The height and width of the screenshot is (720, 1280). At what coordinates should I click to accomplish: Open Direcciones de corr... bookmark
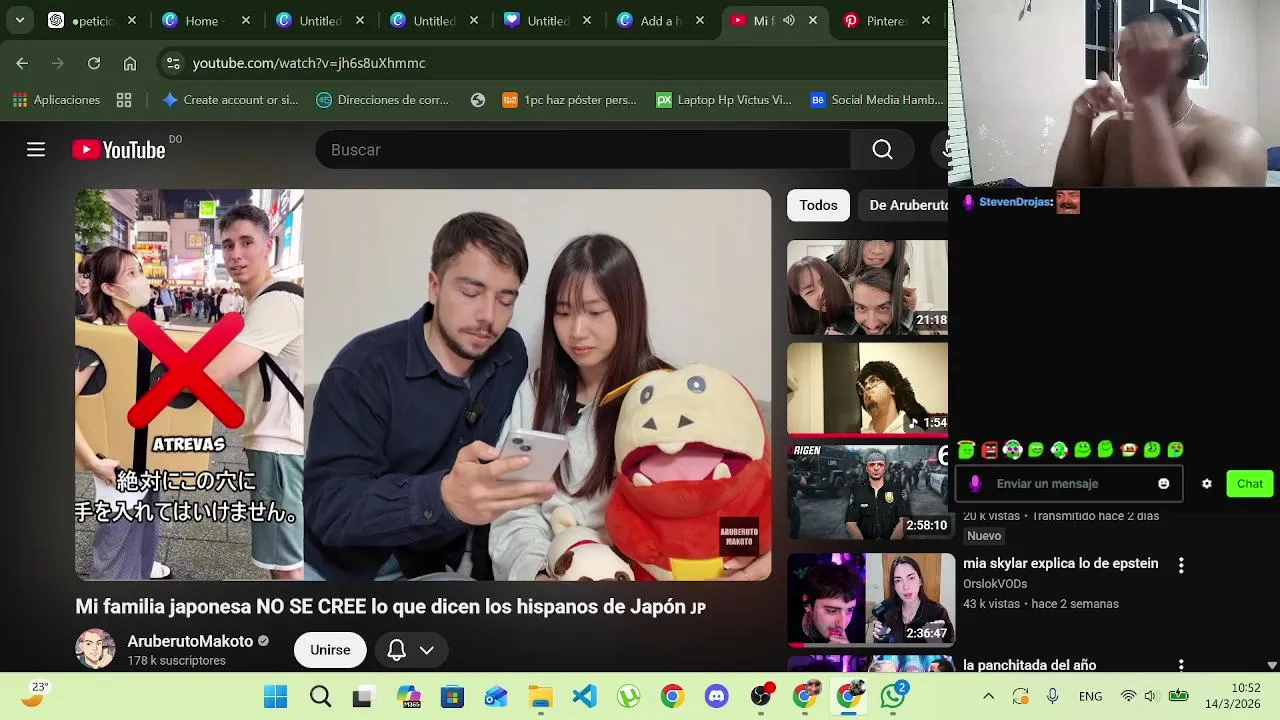[x=382, y=100]
